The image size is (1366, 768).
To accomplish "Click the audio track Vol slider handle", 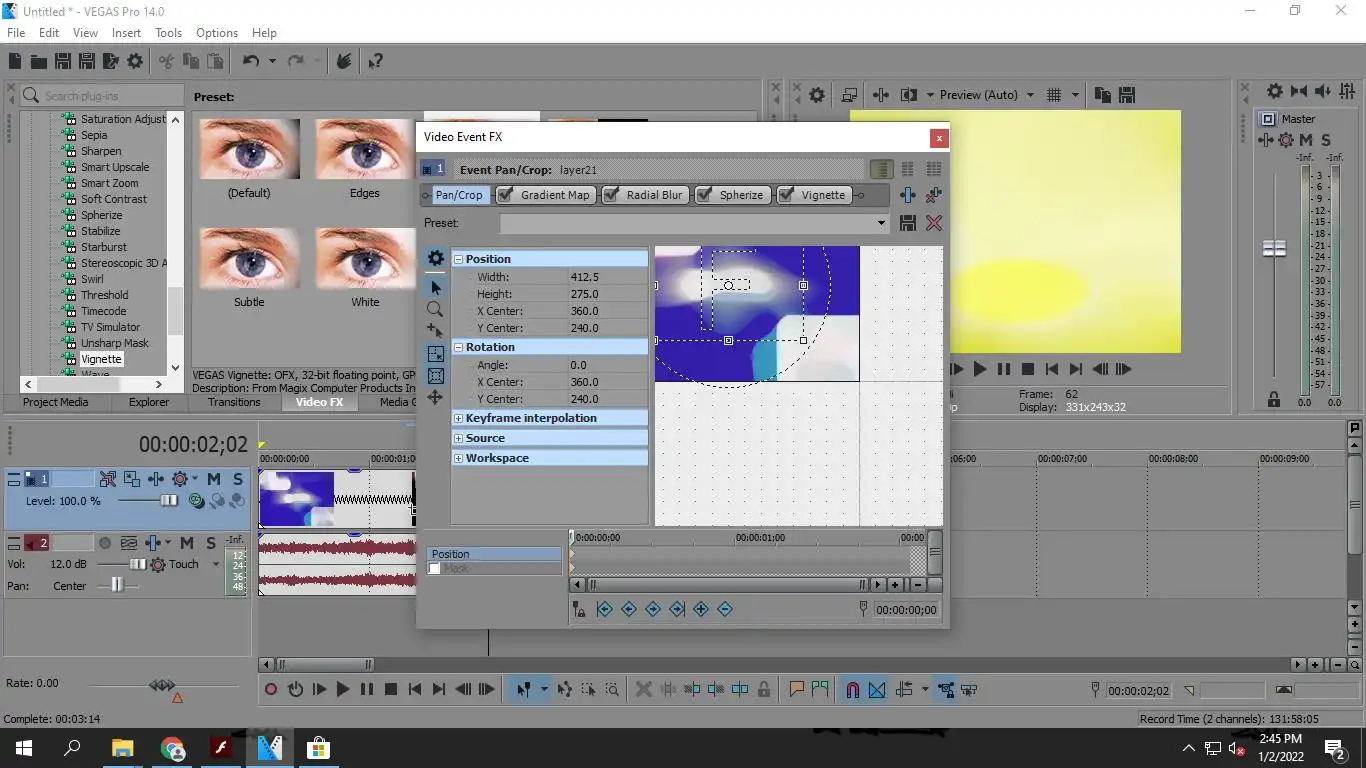I will (x=138, y=564).
